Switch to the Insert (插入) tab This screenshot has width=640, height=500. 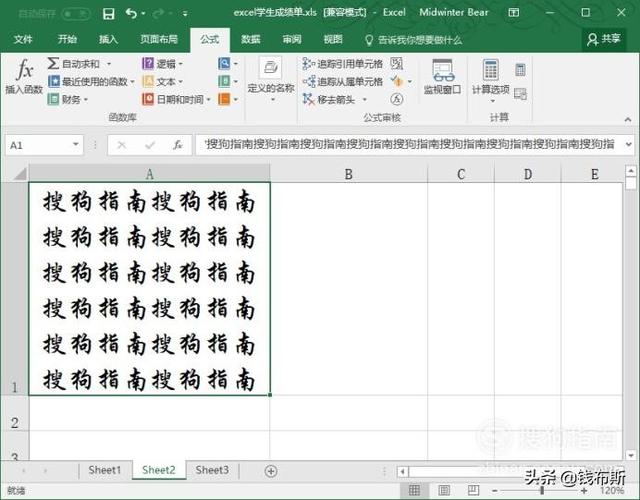click(108, 39)
